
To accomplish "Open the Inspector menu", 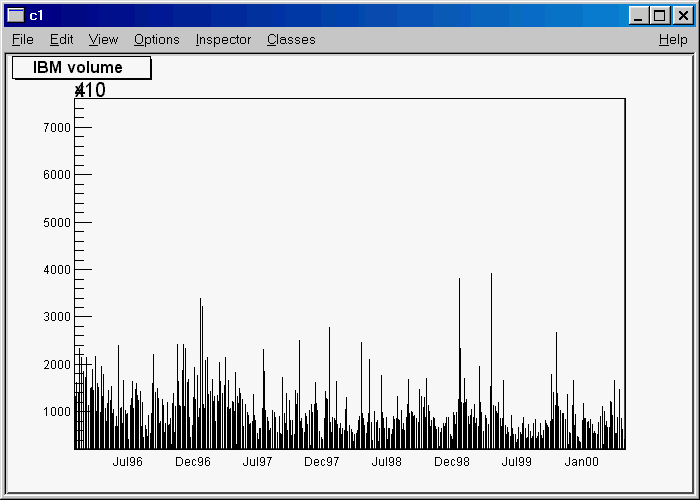I will point(223,39).
